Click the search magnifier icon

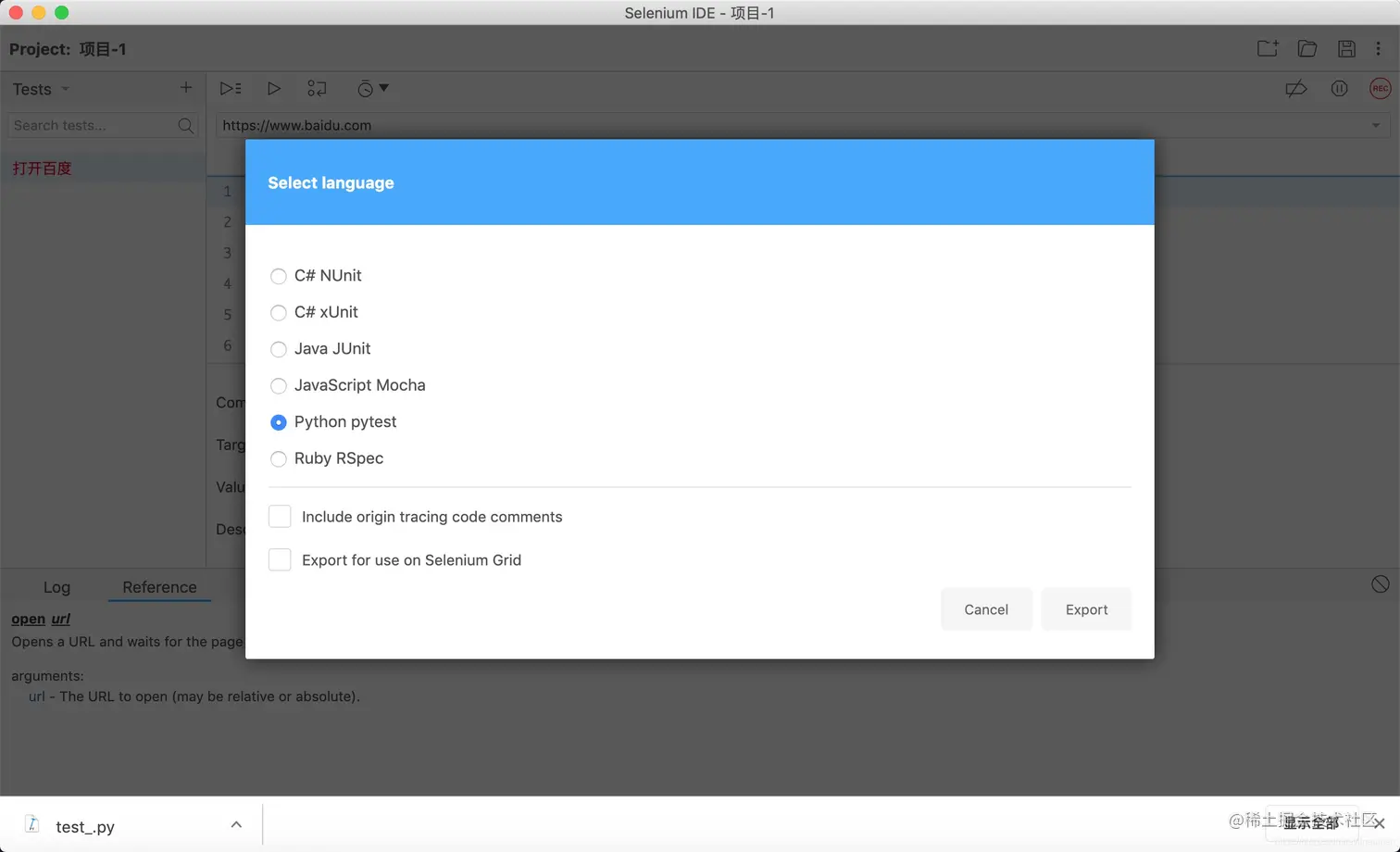[186, 125]
